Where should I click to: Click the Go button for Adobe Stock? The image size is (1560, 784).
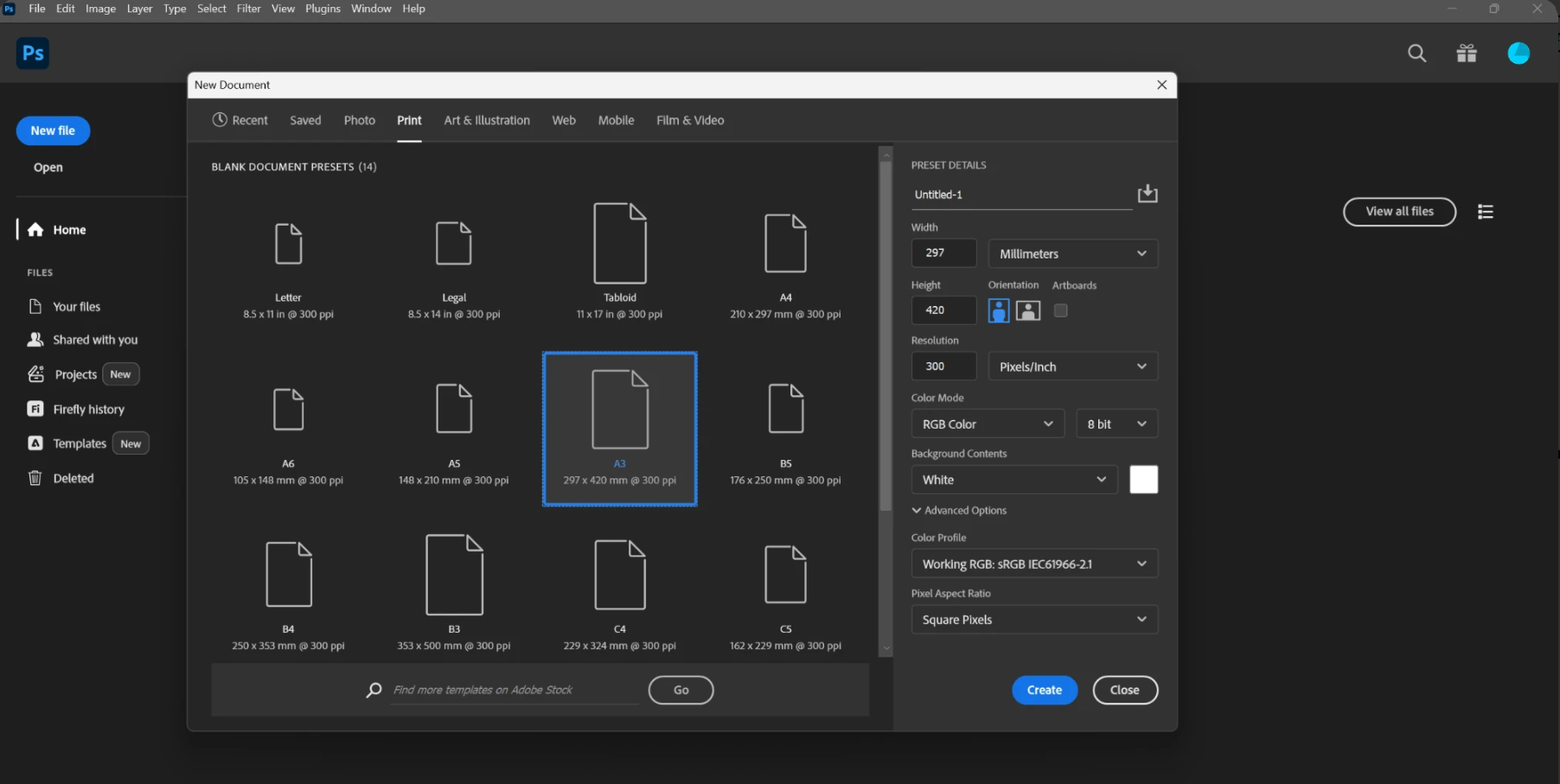coord(681,690)
